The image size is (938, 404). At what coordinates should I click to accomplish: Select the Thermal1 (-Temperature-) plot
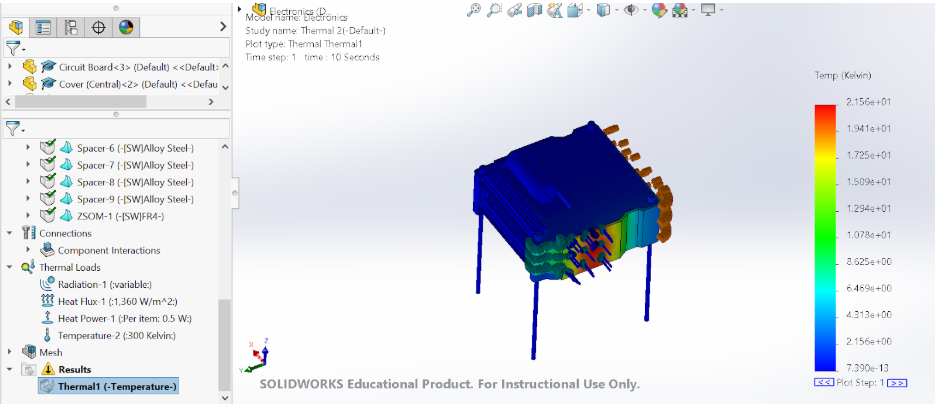108,387
